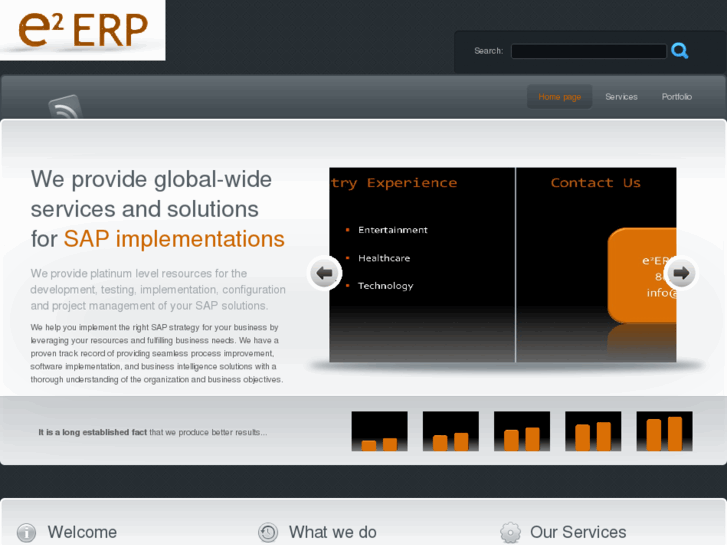Click the Our Services gear icon
The width and height of the screenshot is (727, 545).
pos(510,532)
